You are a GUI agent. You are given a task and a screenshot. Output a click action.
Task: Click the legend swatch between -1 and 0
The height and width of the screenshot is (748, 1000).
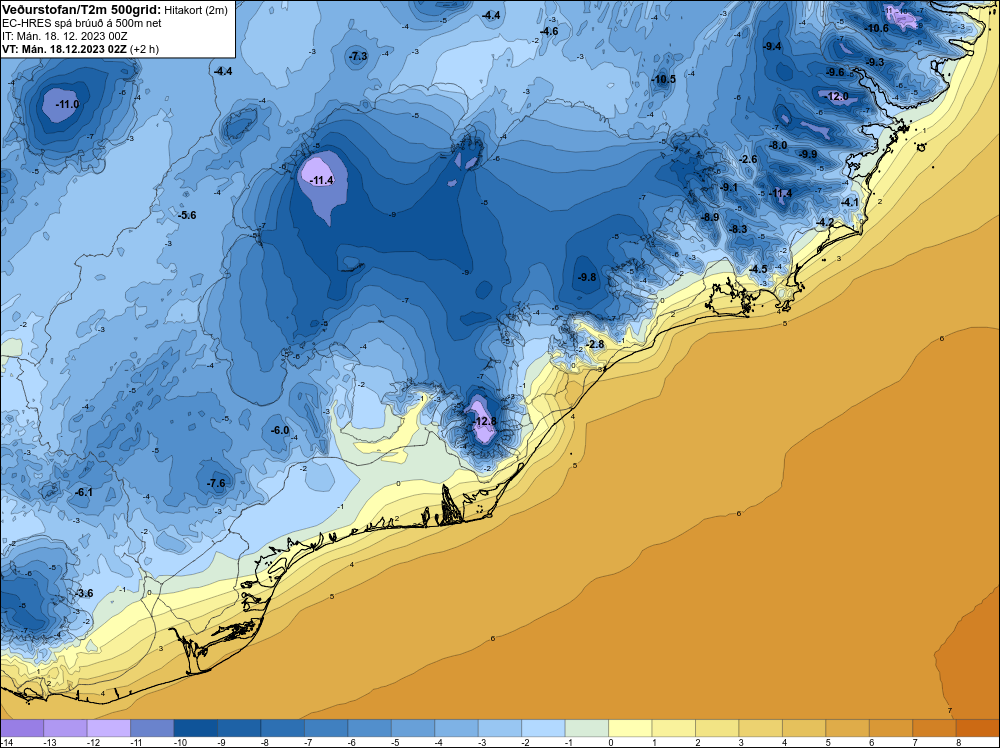587,728
